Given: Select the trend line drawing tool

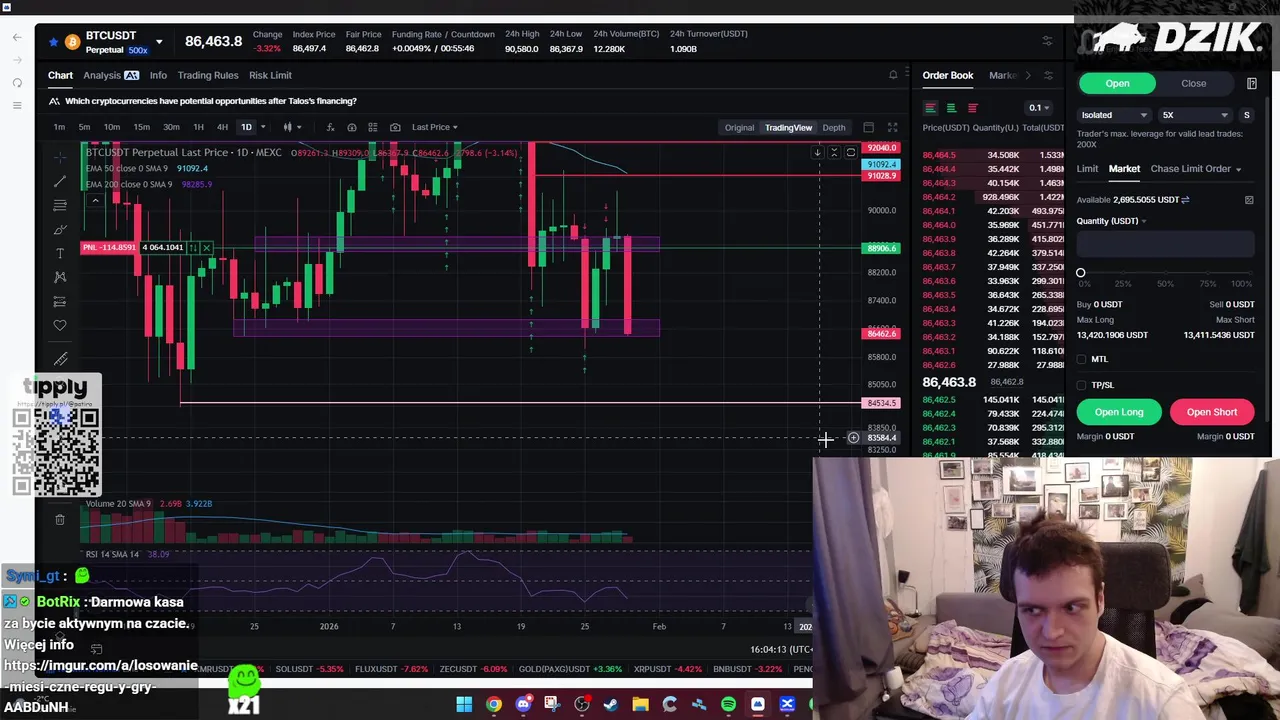Looking at the screenshot, I should point(60,181).
